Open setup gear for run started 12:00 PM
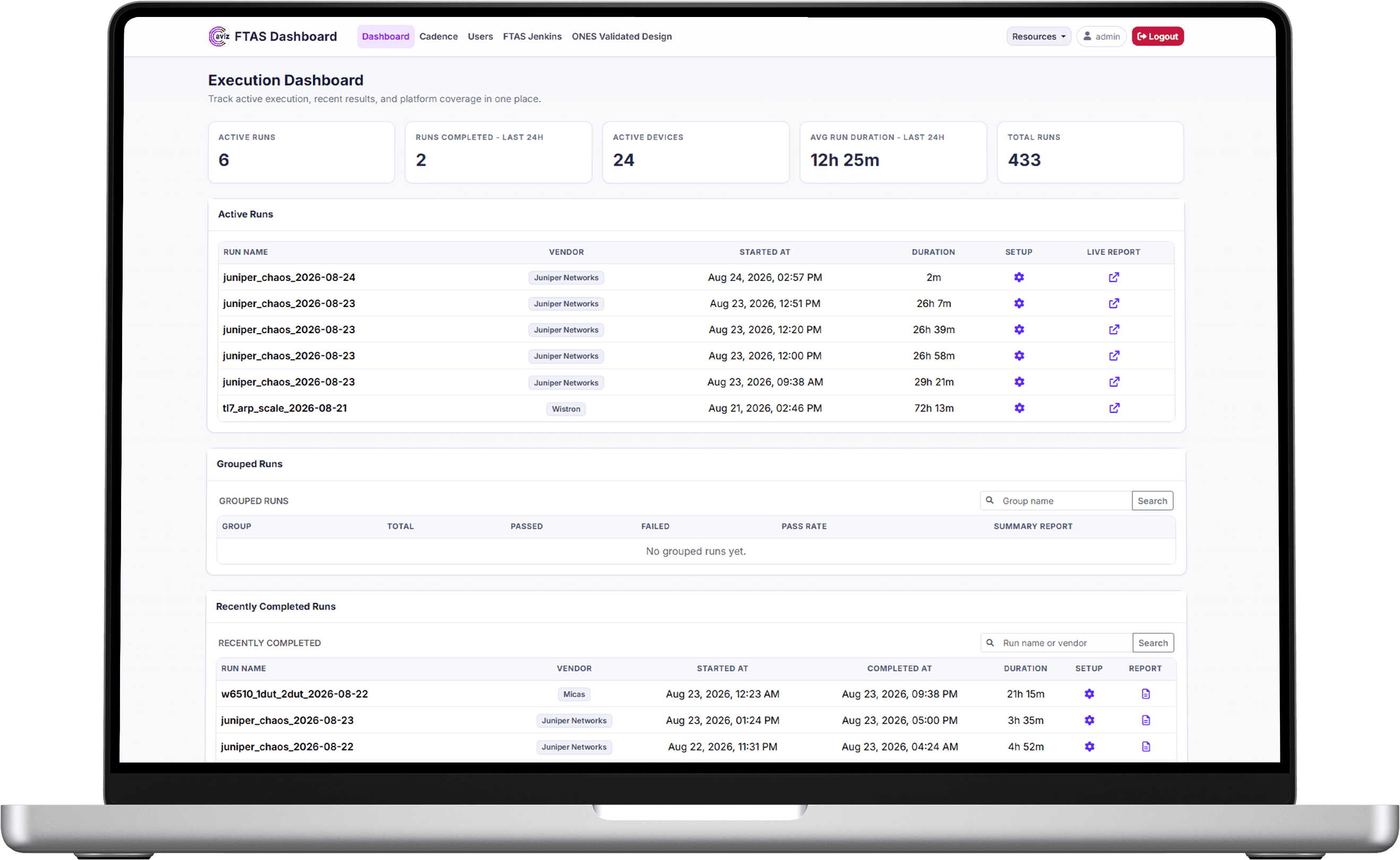The image size is (1400, 860). (x=1019, y=355)
